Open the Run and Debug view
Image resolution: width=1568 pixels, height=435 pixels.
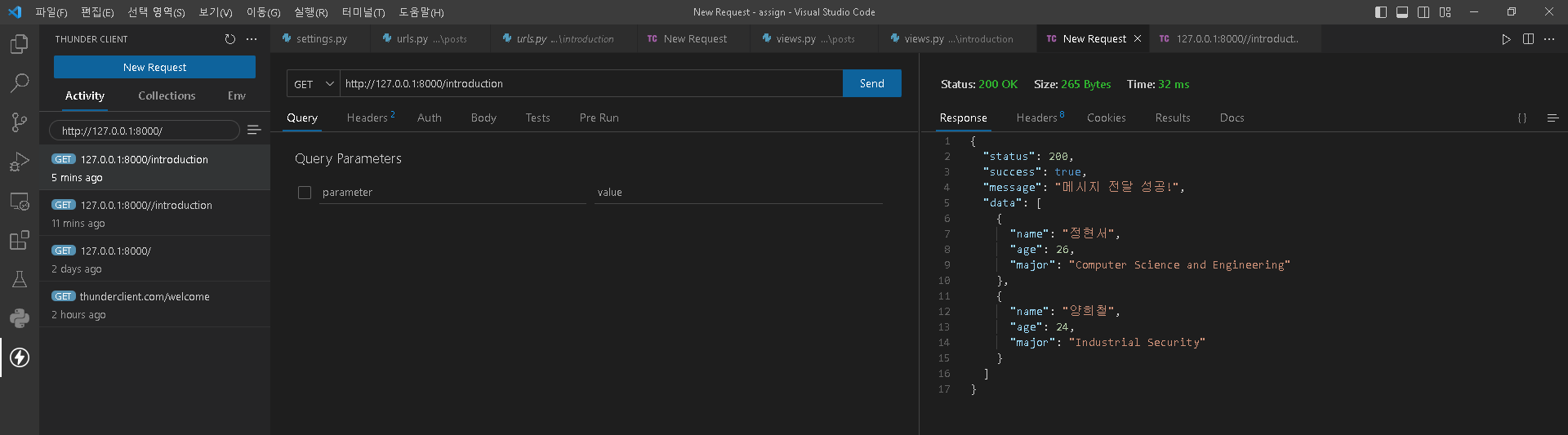pyautogui.click(x=19, y=162)
